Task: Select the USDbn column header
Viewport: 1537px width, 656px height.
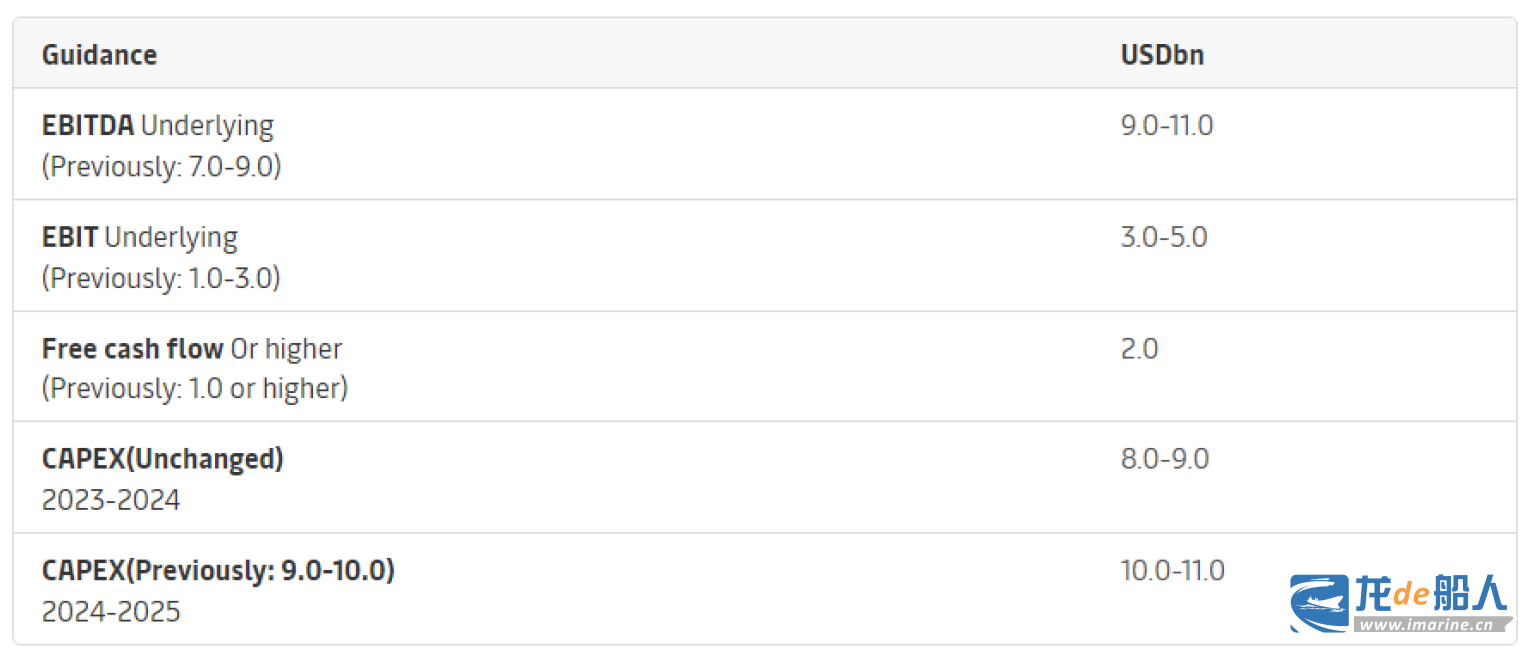Action: pyautogui.click(x=1162, y=54)
